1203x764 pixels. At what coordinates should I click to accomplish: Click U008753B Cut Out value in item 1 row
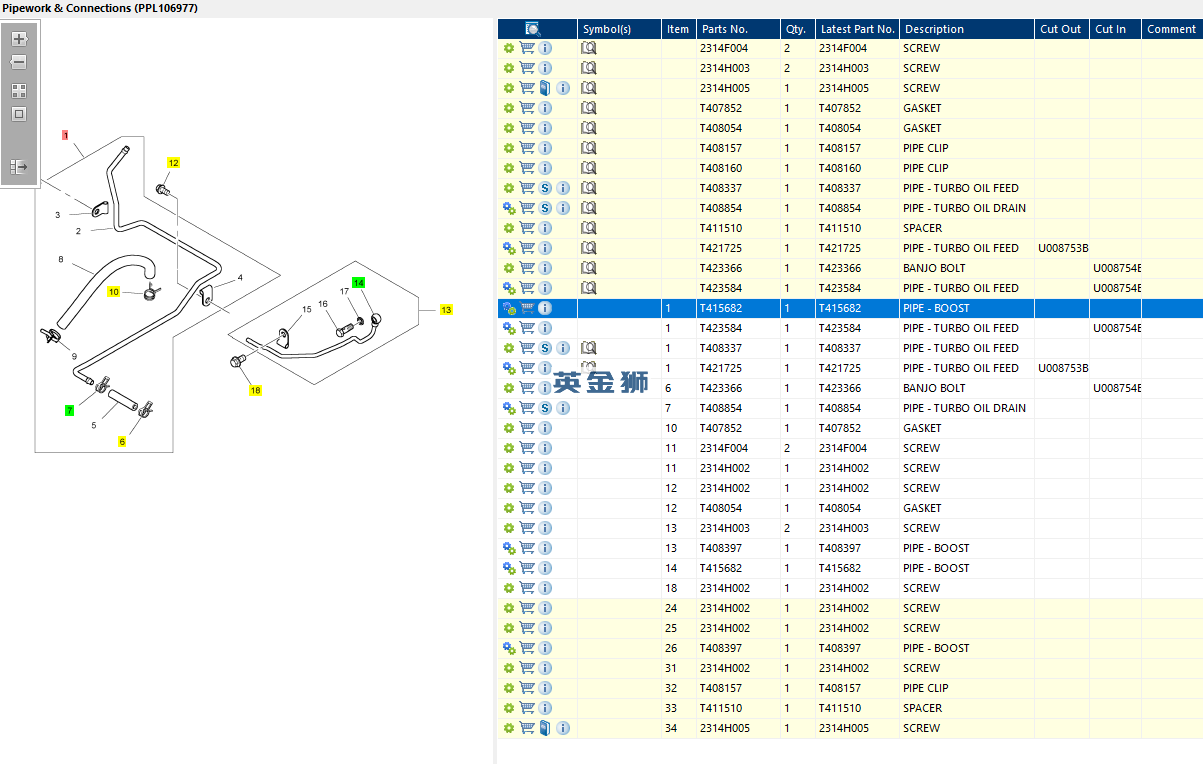pyautogui.click(x=1063, y=368)
